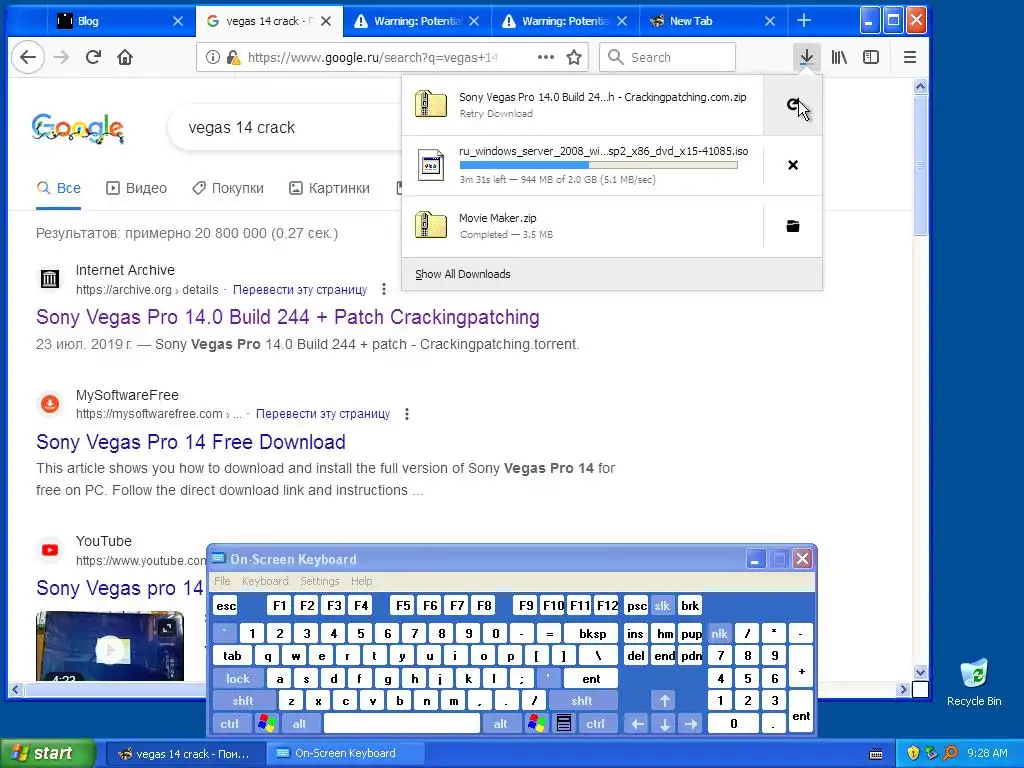1024x768 pixels.
Task: Open the File menu in On-Screen Keyboard
Action: pyautogui.click(x=222, y=581)
